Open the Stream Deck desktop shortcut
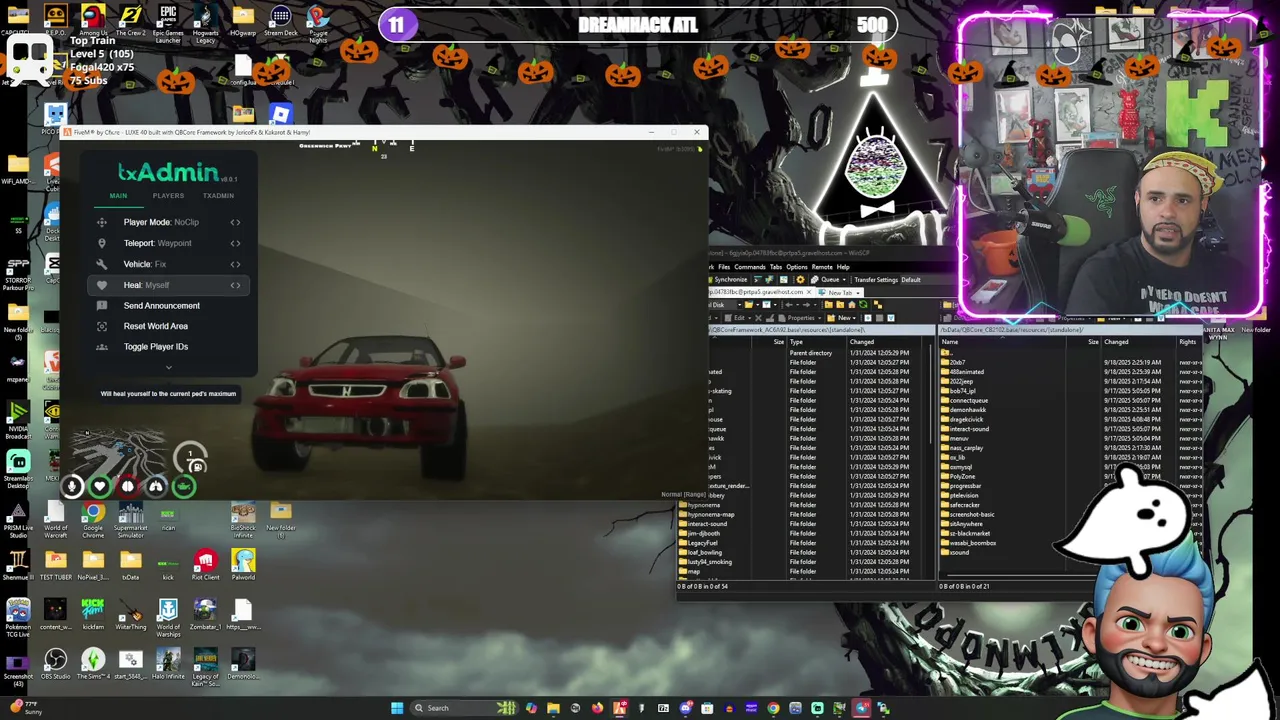The width and height of the screenshot is (1280, 720). [281, 20]
